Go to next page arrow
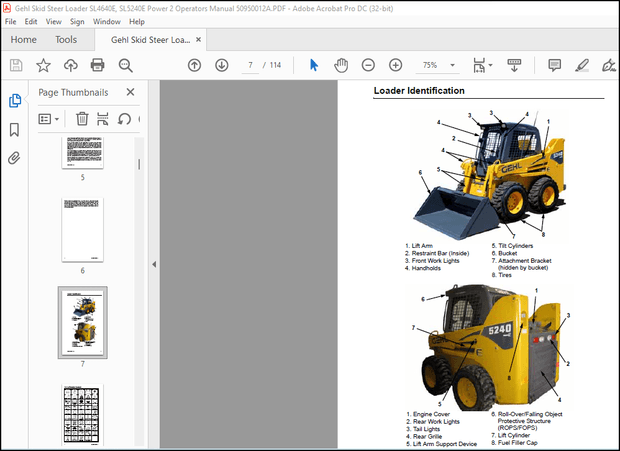 (x=221, y=65)
